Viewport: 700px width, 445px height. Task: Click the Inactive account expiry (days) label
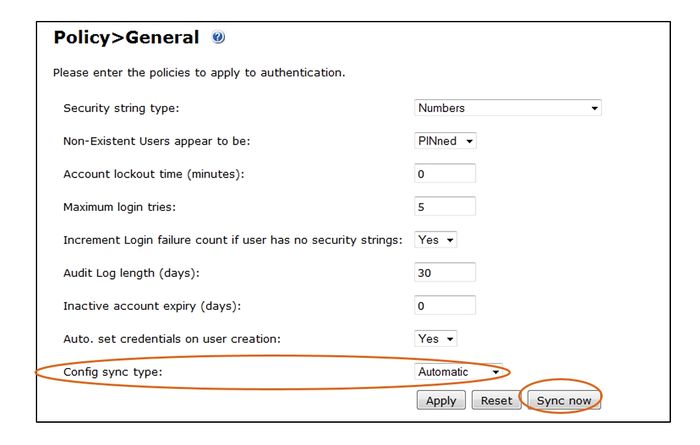pos(152,306)
